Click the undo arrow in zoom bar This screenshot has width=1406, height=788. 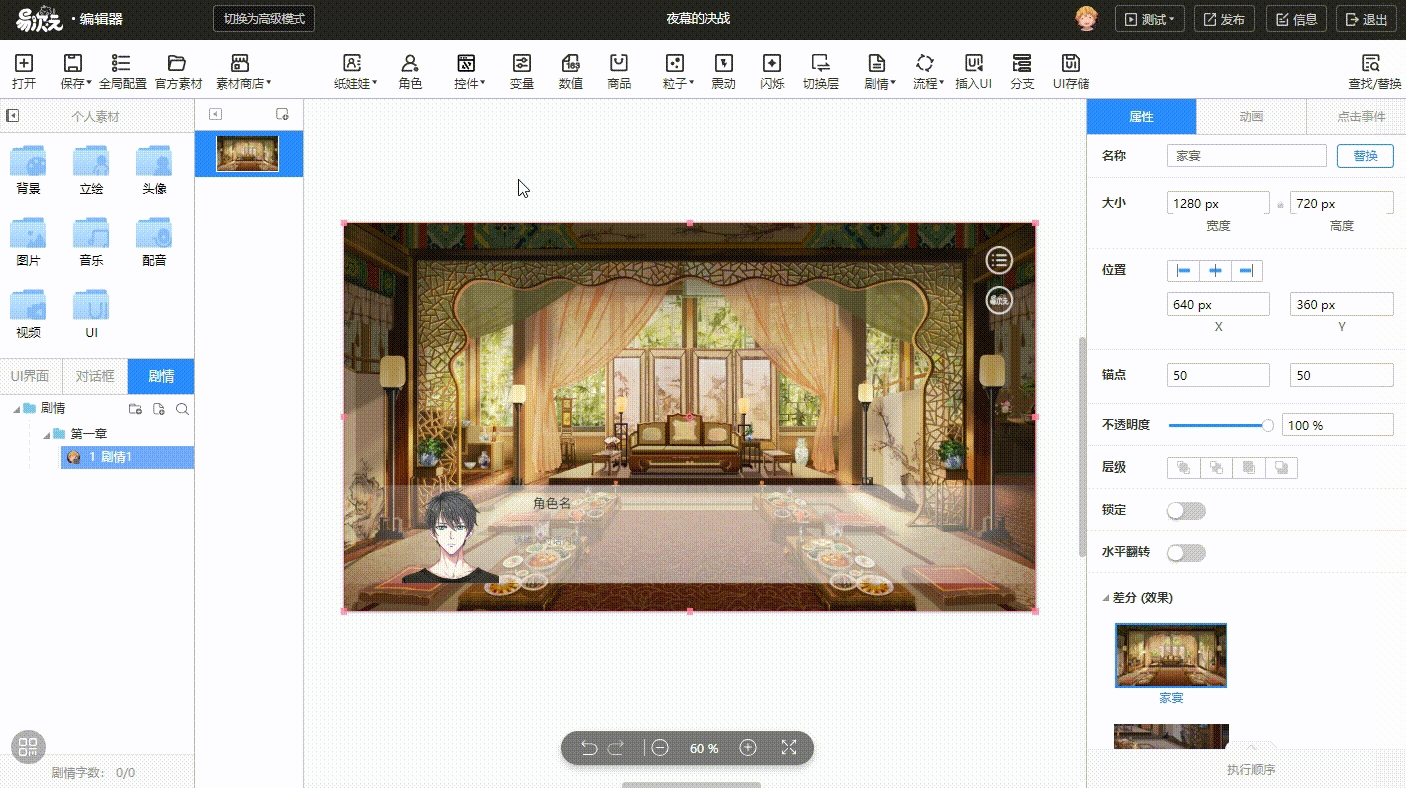click(x=589, y=748)
